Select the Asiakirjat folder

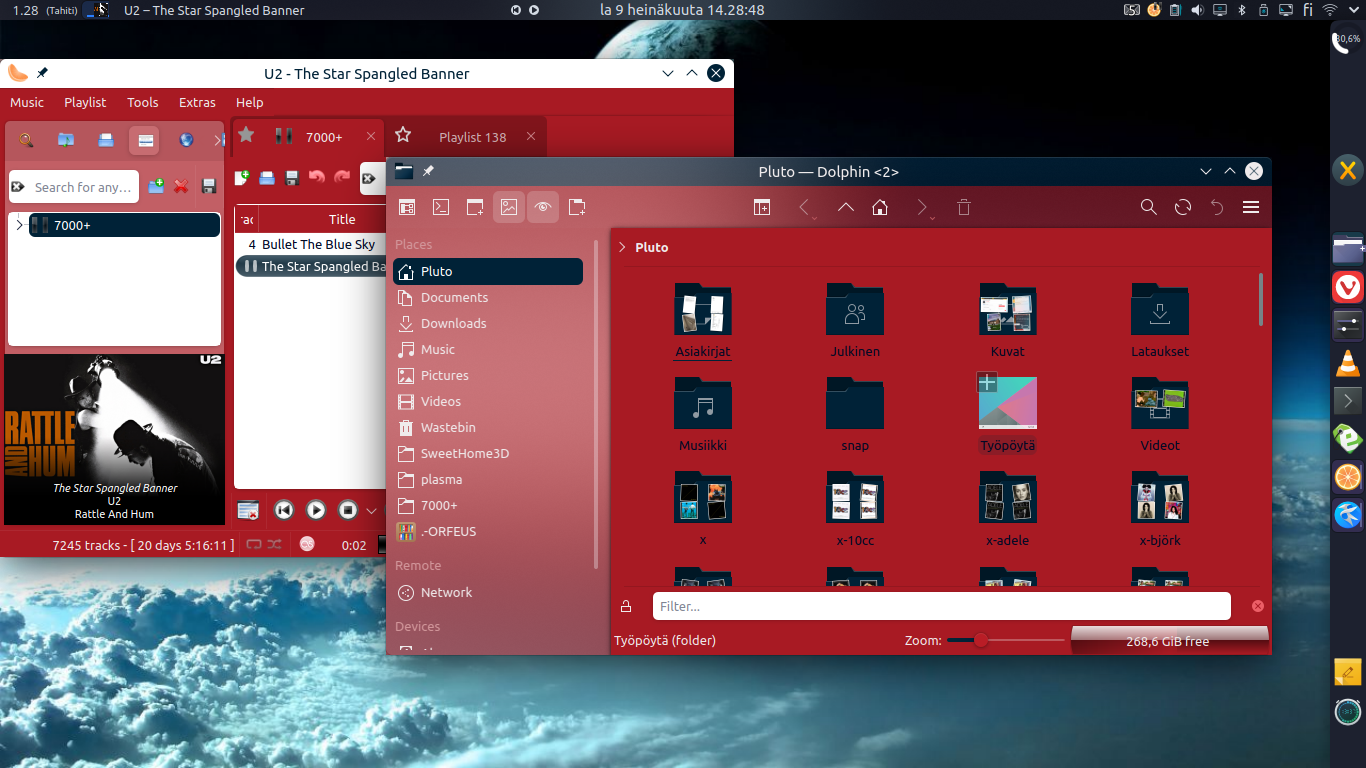tap(703, 320)
